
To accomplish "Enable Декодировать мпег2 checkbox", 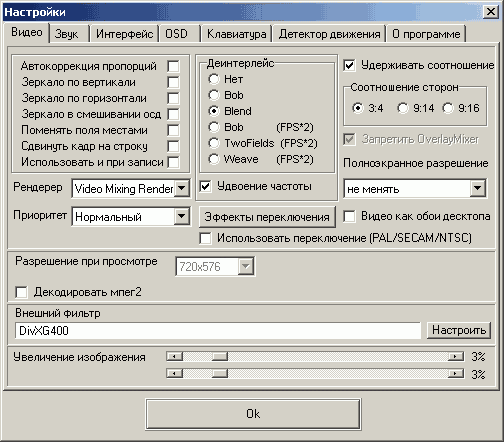I will pyautogui.click(x=21, y=292).
